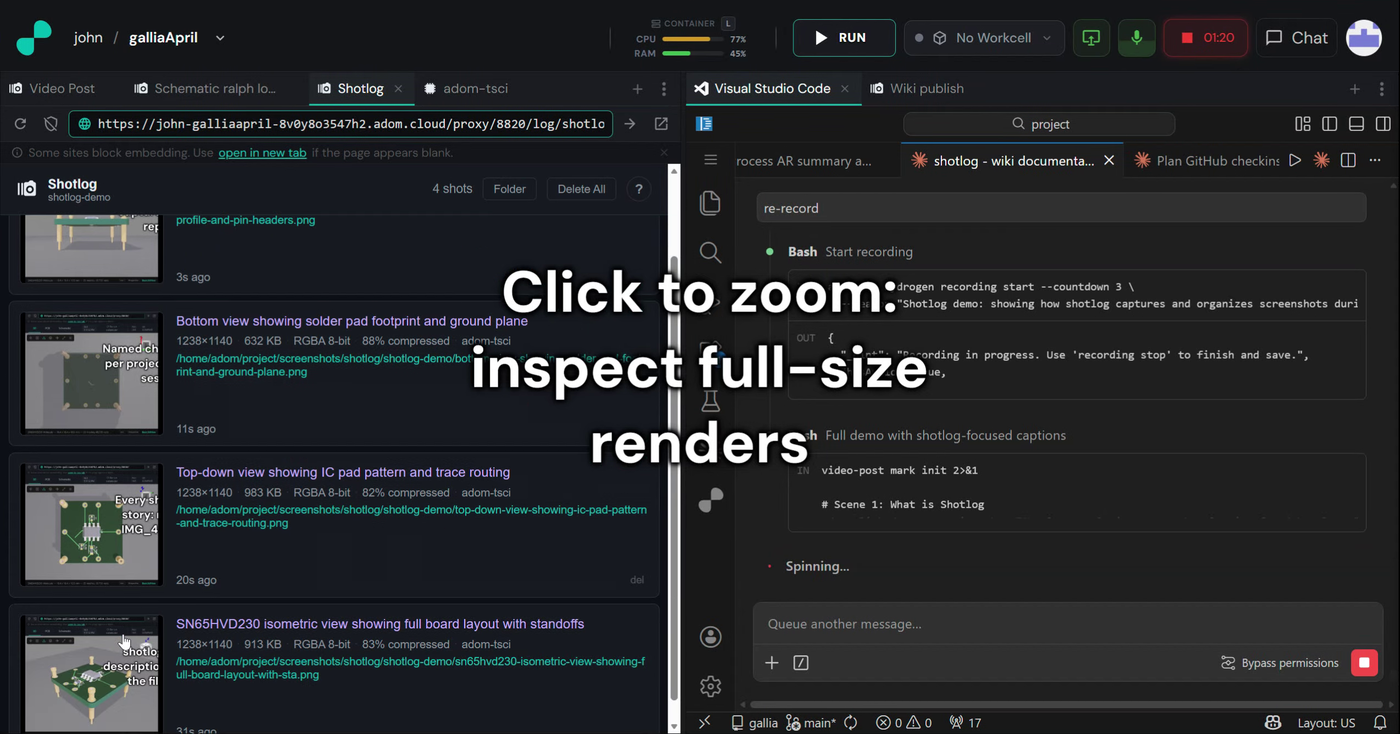Screen dimensions: 1400x734
Task: Navigate with the go arrow icon
Action: 630,124
